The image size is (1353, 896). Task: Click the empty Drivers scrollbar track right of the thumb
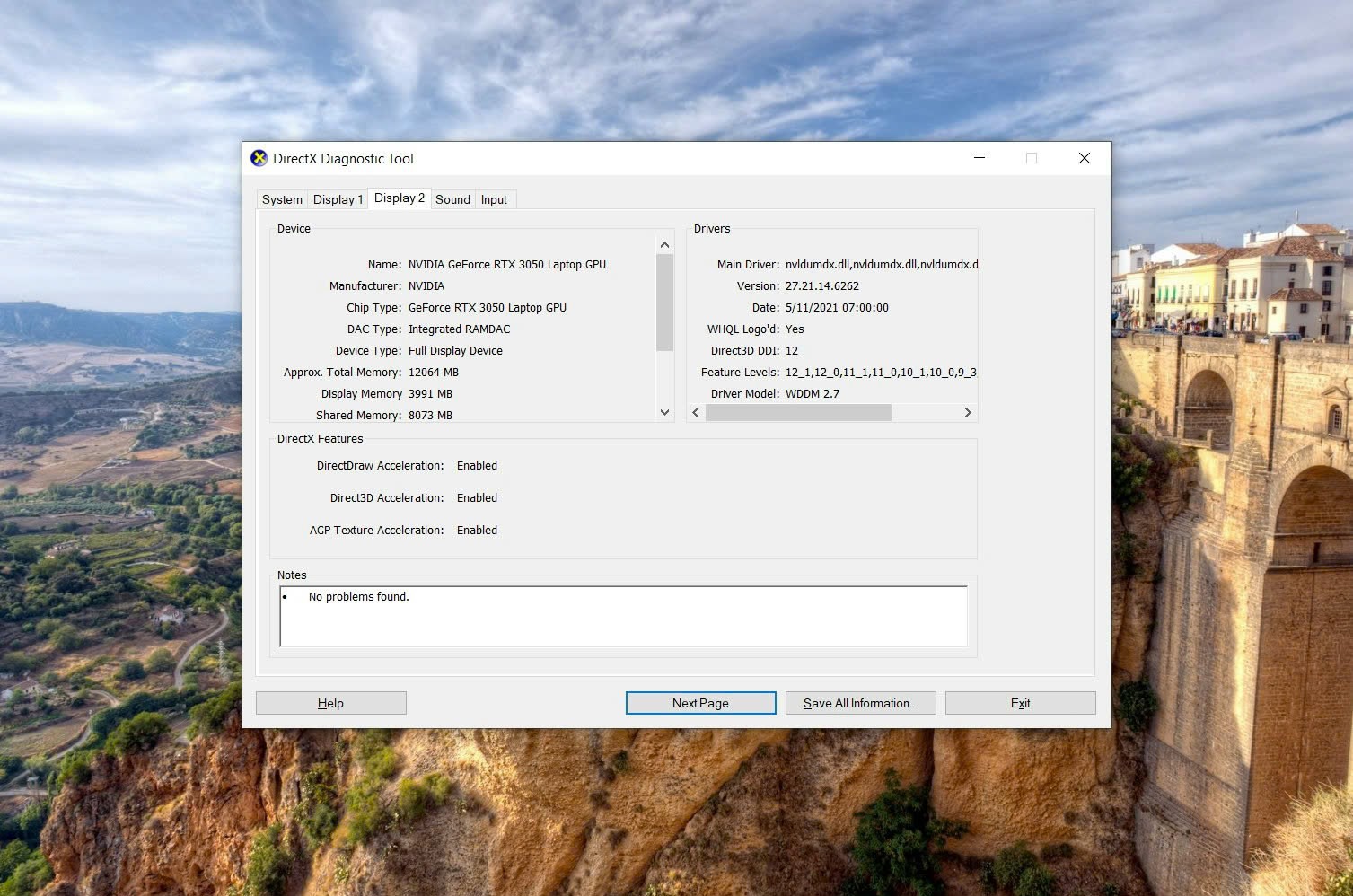(925, 412)
